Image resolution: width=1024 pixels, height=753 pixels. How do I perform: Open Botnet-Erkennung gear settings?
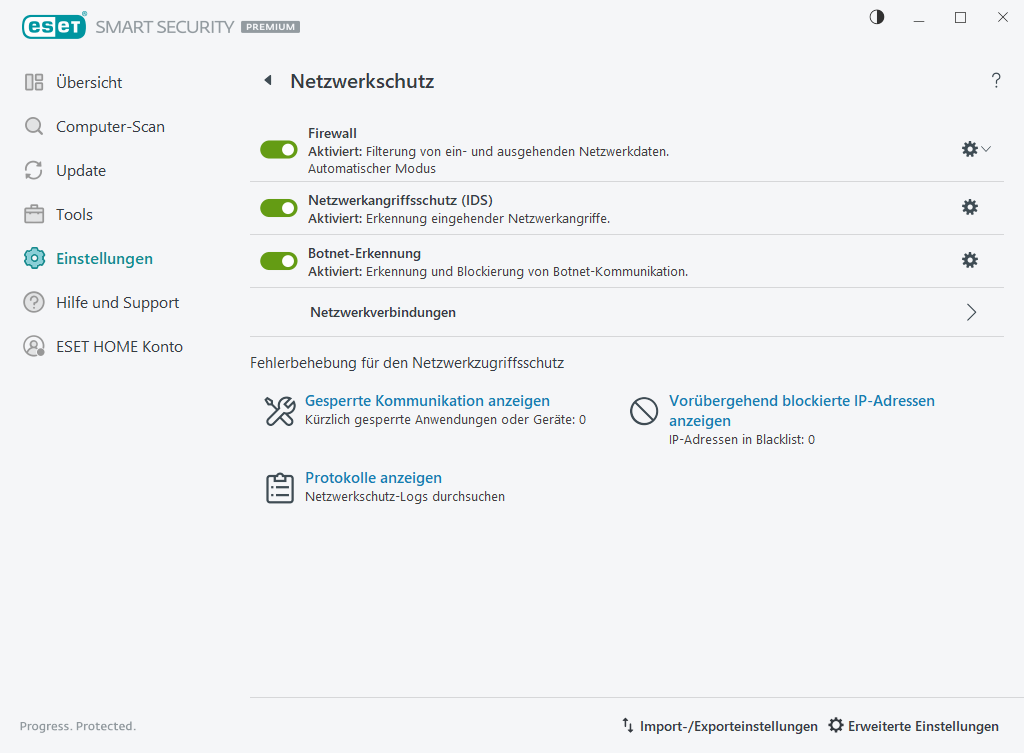[969, 260]
